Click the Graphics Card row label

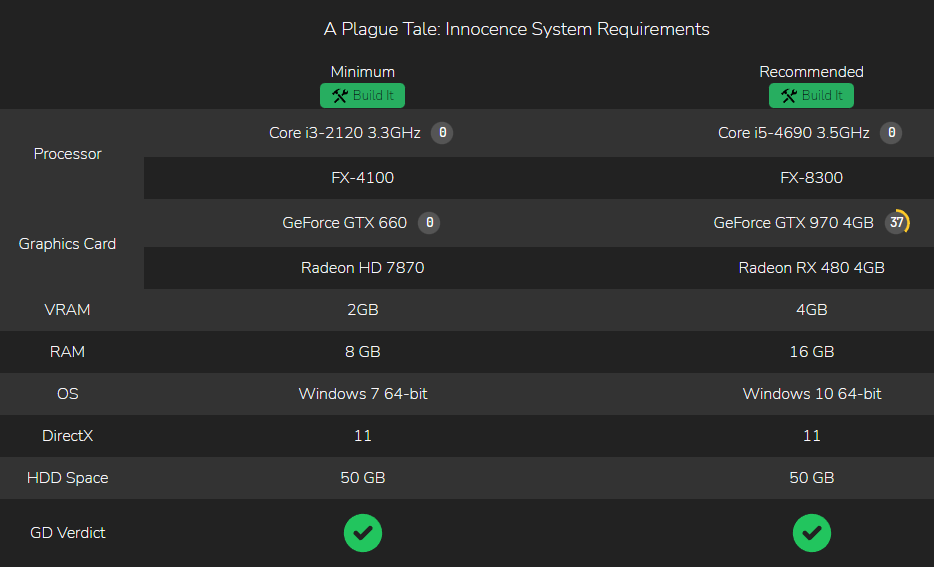67,244
